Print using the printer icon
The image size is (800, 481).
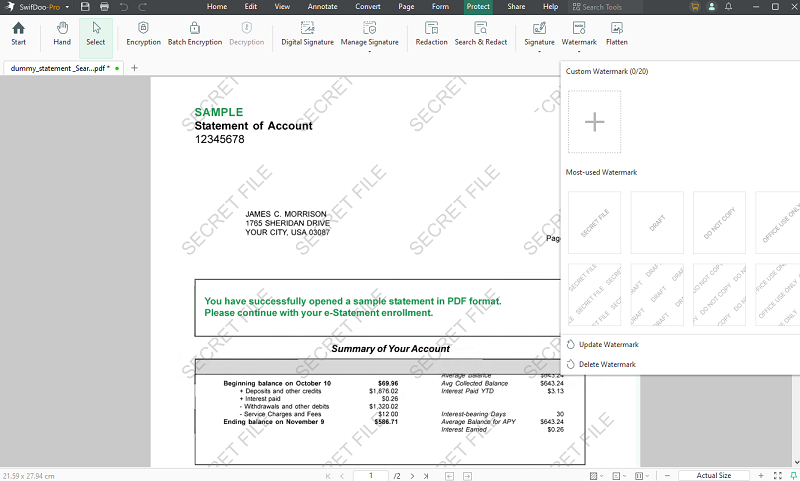tap(104, 7)
